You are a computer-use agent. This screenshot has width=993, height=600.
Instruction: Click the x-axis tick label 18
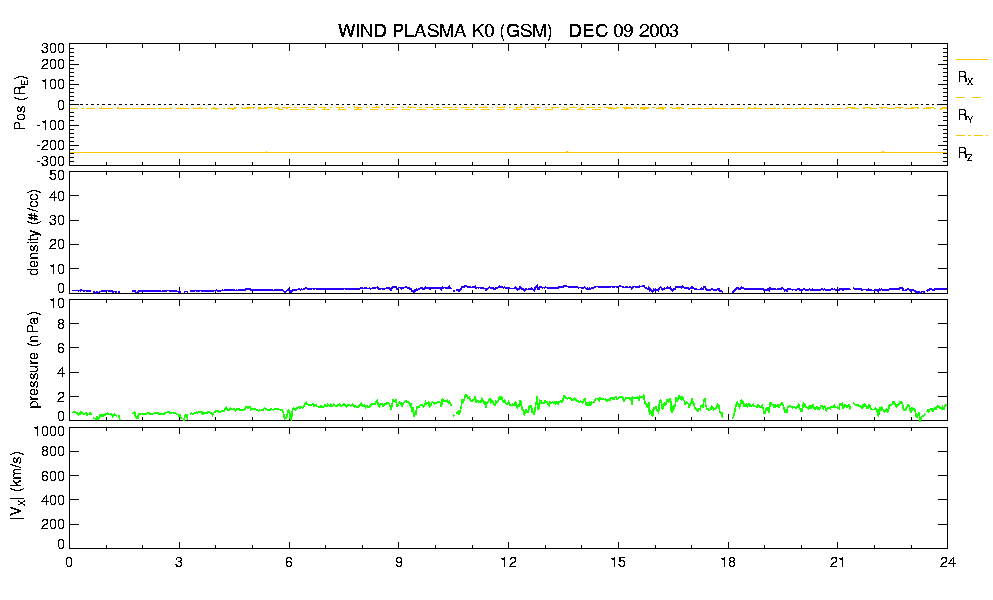728,562
